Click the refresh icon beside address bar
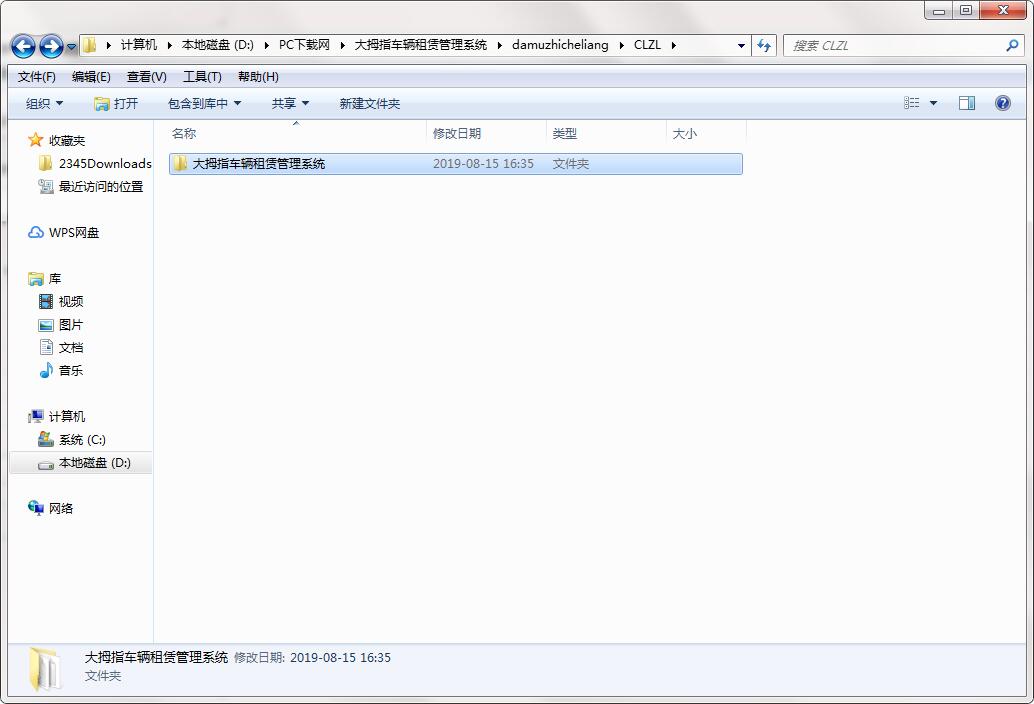Image resolution: width=1034 pixels, height=704 pixels. pyautogui.click(x=765, y=45)
